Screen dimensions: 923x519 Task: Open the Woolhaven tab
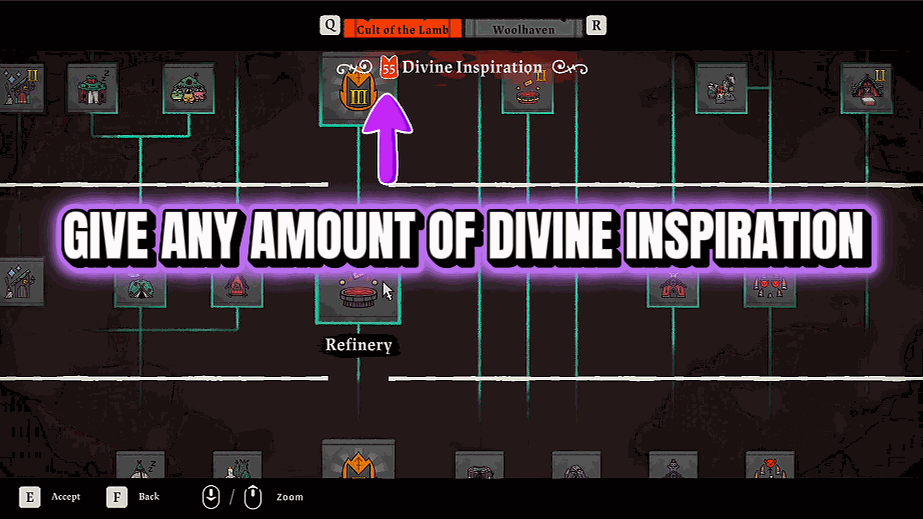(x=523, y=29)
